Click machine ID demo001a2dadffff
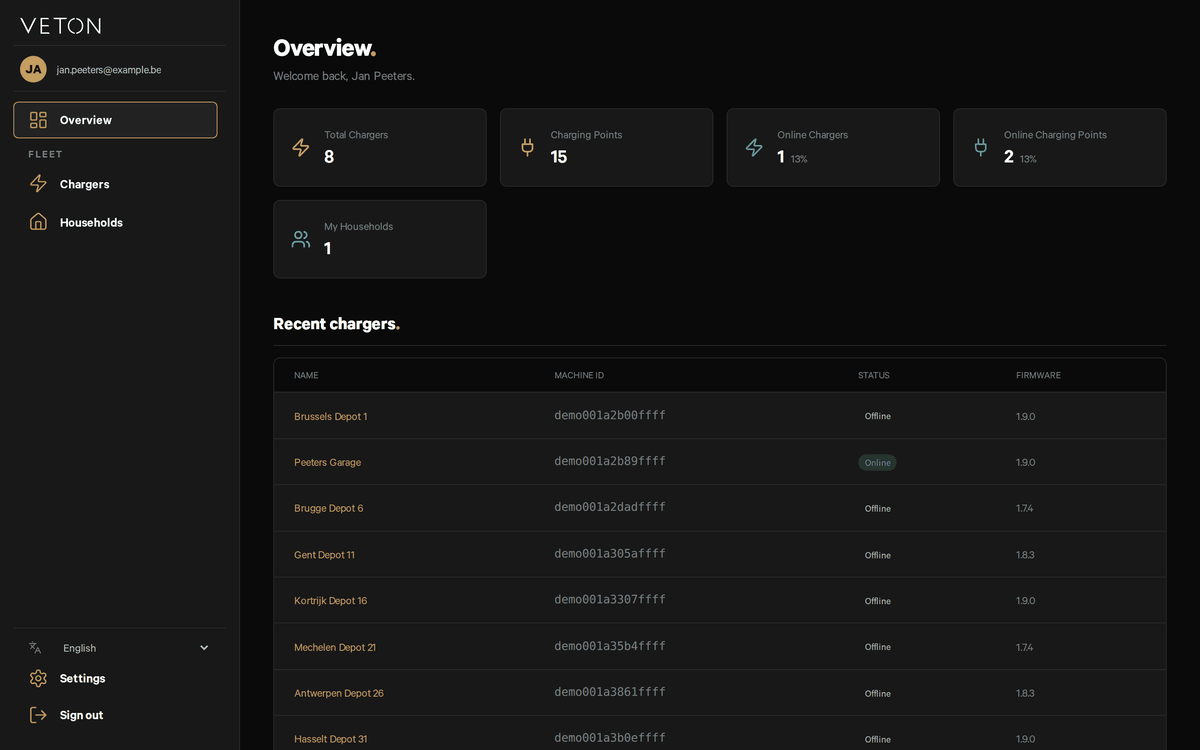1200x750 pixels. pos(610,507)
